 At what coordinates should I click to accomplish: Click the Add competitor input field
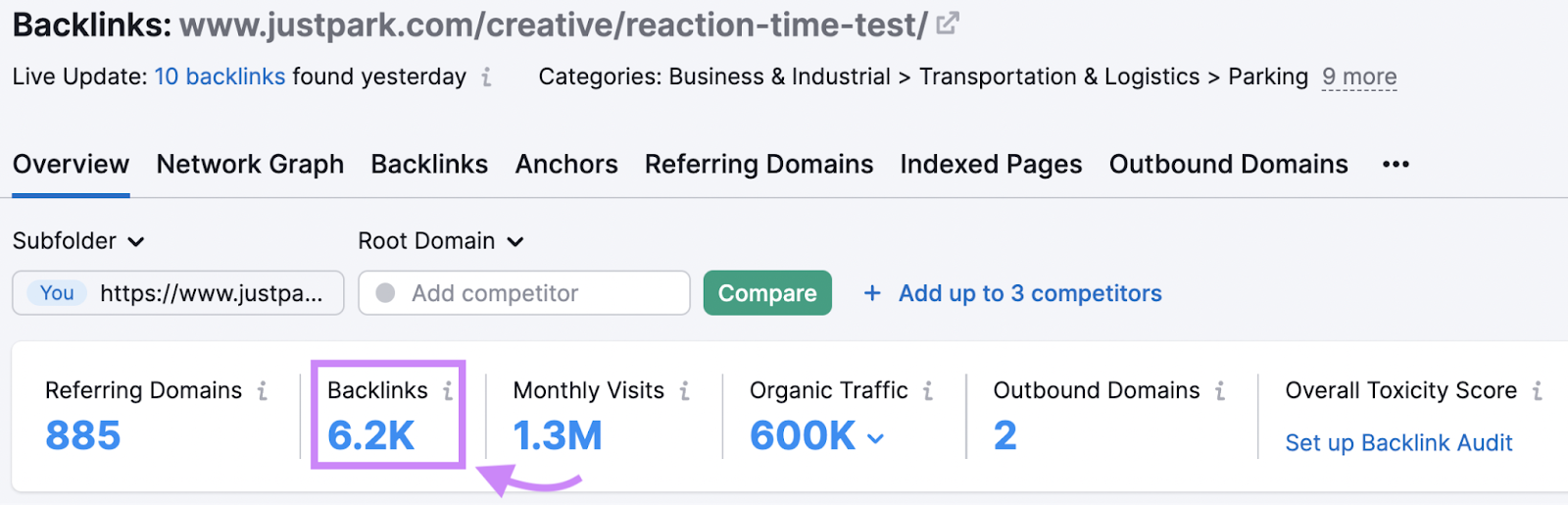[x=524, y=293]
